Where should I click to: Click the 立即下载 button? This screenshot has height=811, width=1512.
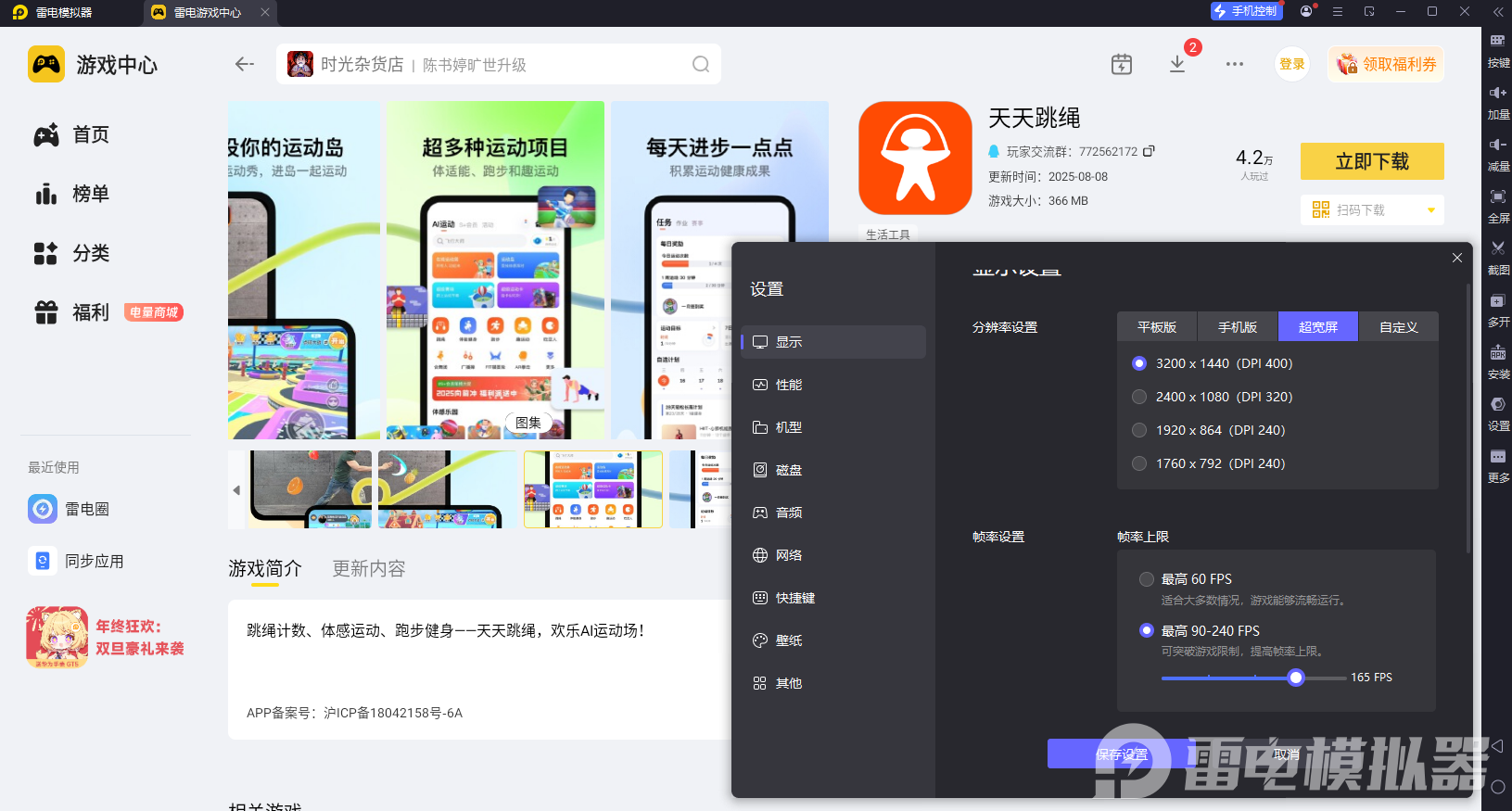[x=1372, y=161]
